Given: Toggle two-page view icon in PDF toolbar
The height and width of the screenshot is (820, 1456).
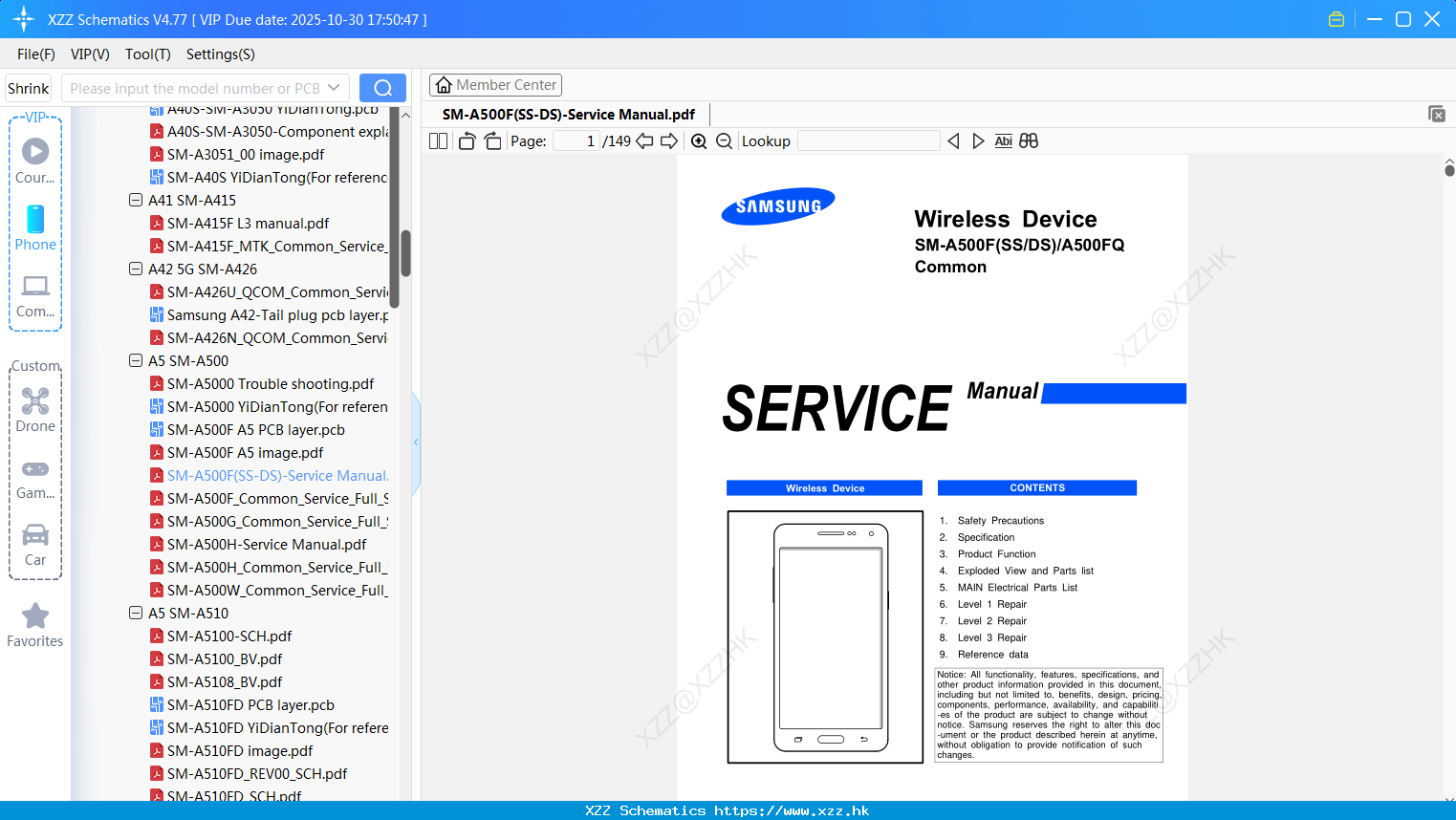Looking at the screenshot, I should (x=438, y=141).
